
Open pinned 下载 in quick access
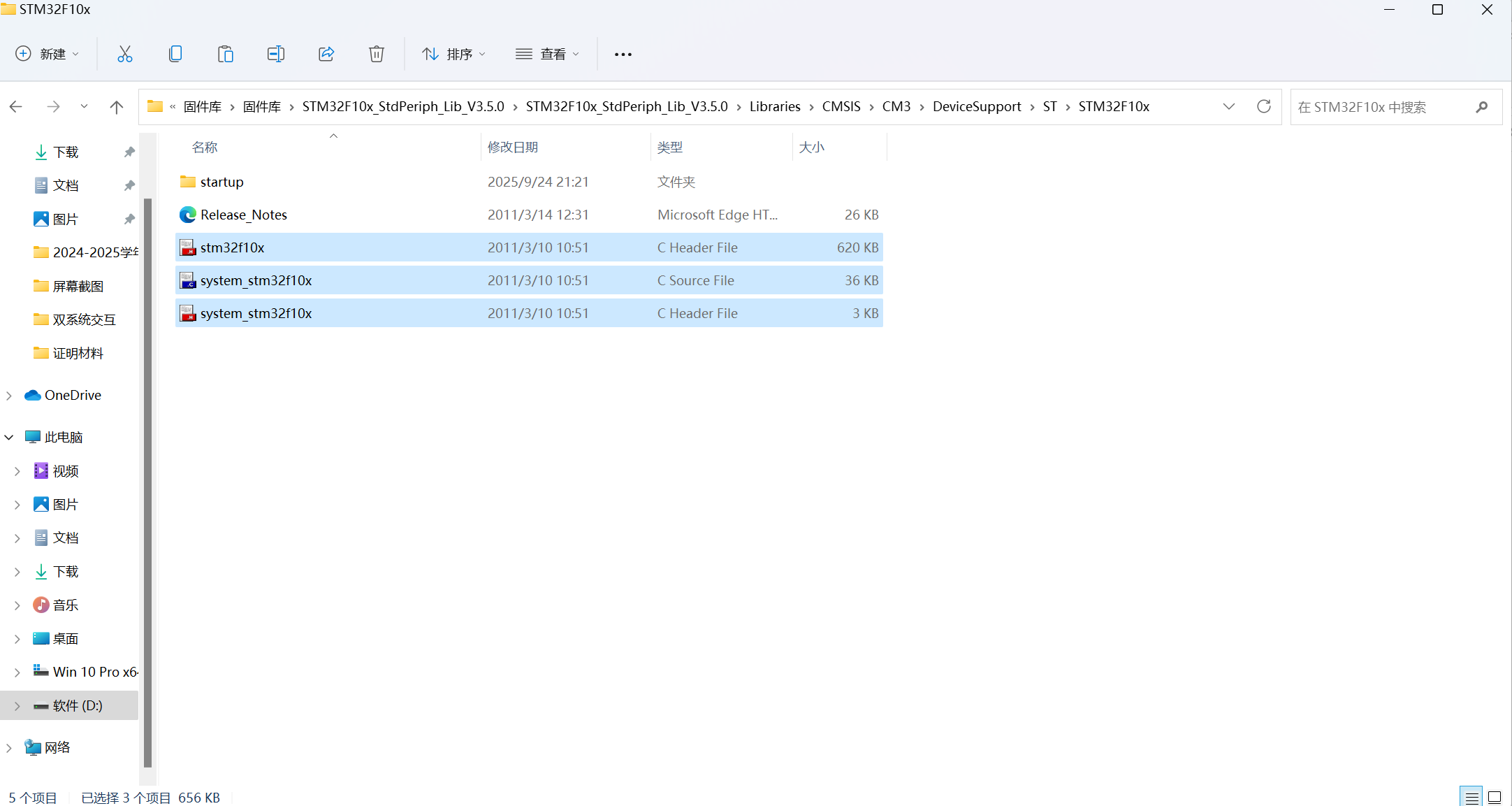pos(66,152)
